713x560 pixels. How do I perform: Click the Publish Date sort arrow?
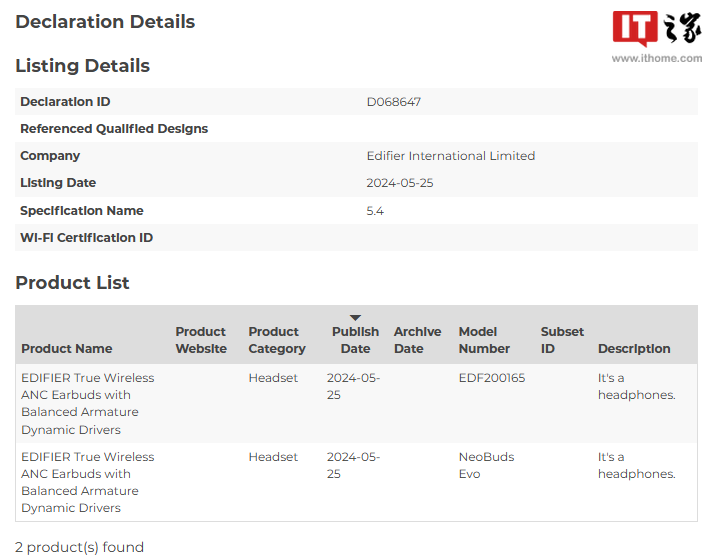pyautogui.click(x=355, y=317)
